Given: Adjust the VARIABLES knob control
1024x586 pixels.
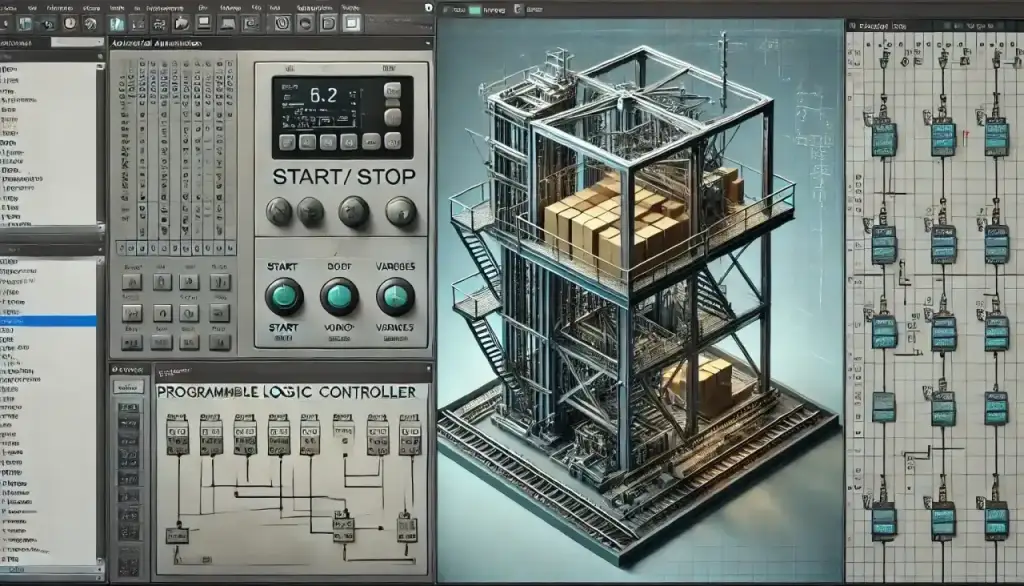Looking at the screenshot, I should [393, 296].
